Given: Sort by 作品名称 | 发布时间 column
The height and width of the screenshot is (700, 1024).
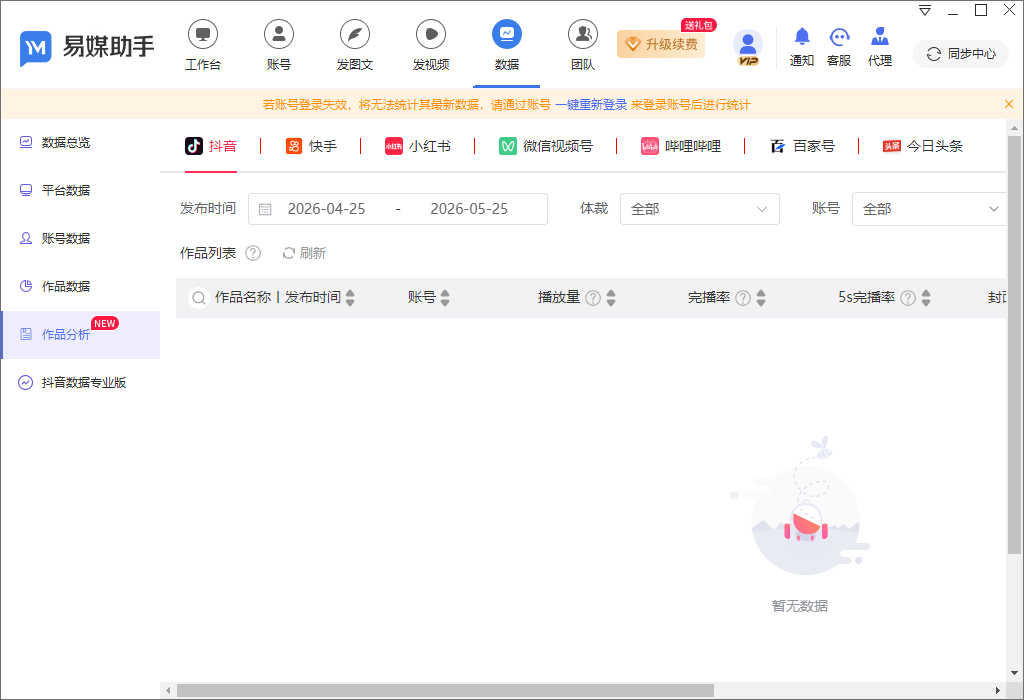Looking at the screenshot, I should tap(350, 298).
